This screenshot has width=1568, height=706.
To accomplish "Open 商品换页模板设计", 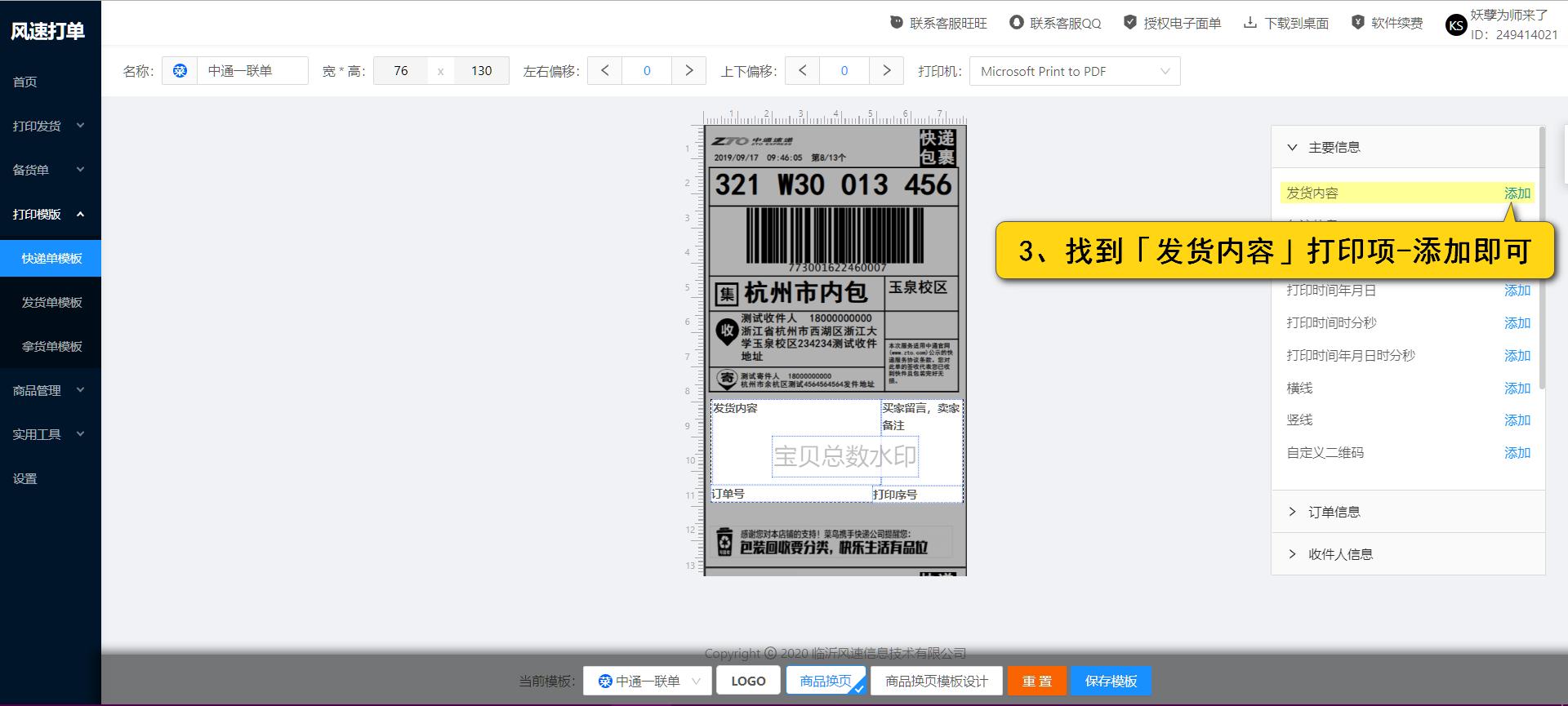I will pos(937,681).
